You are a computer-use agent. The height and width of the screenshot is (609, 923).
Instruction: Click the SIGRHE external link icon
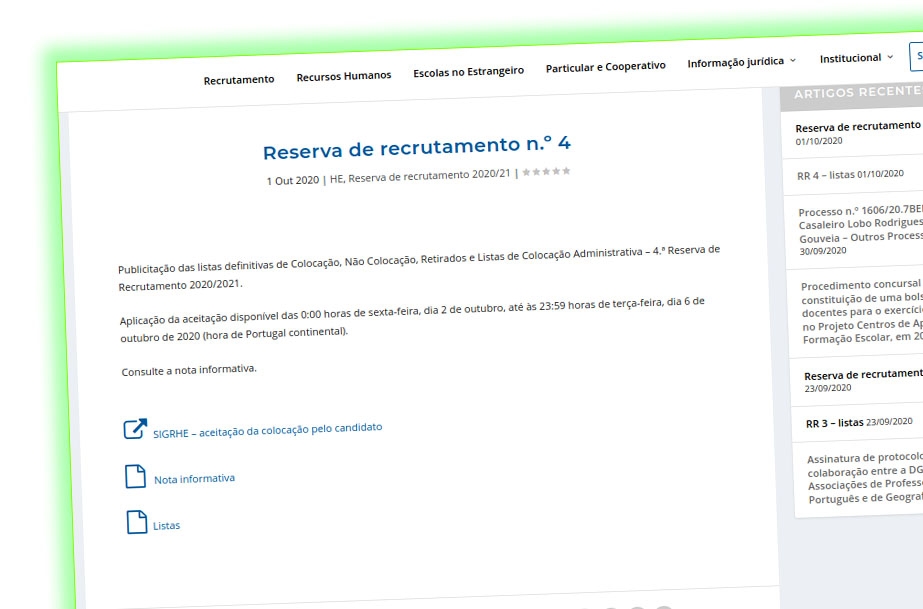(x=135, y=427)
